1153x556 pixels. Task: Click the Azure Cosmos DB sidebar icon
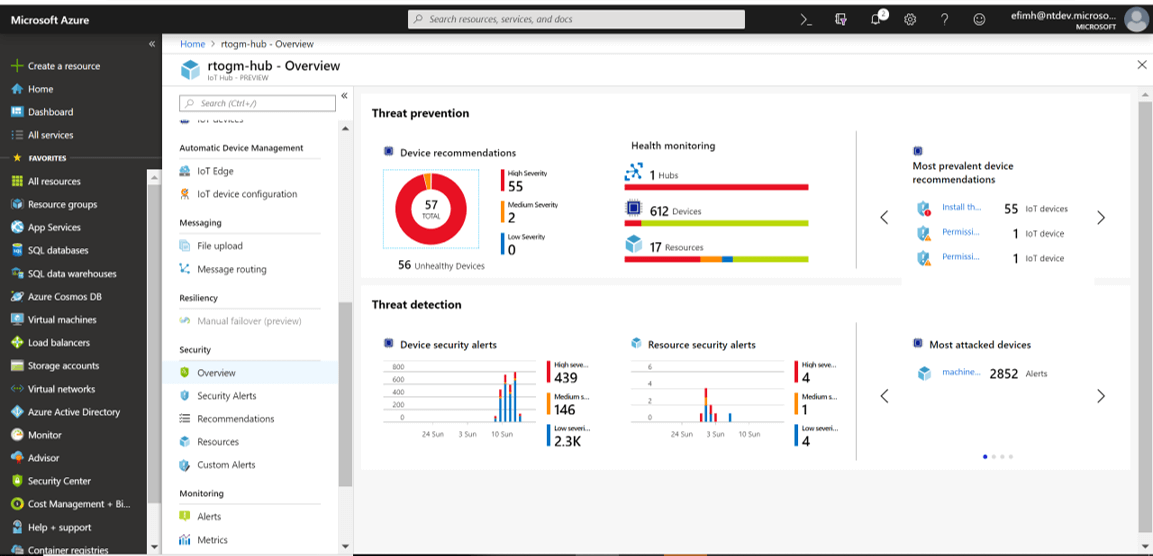17,297
